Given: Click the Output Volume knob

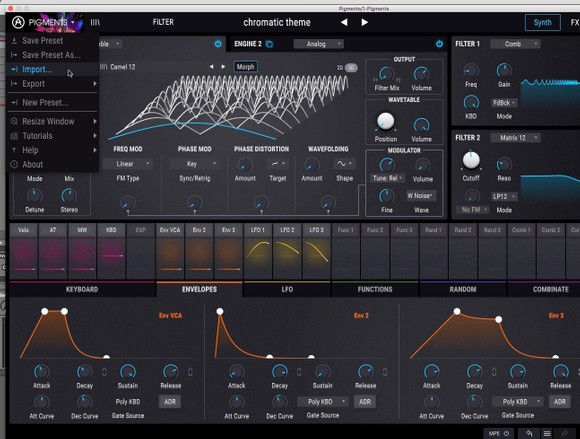Looking at the screenshot, I should click(421, 74).
